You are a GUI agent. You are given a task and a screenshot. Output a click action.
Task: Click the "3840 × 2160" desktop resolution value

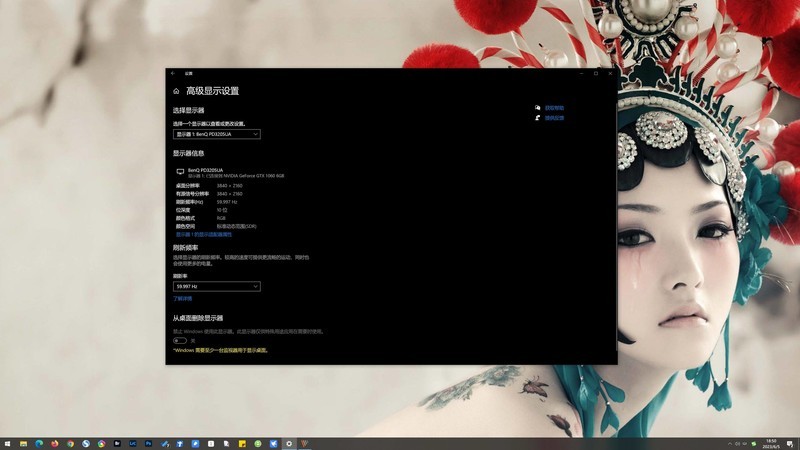[230, 186]
